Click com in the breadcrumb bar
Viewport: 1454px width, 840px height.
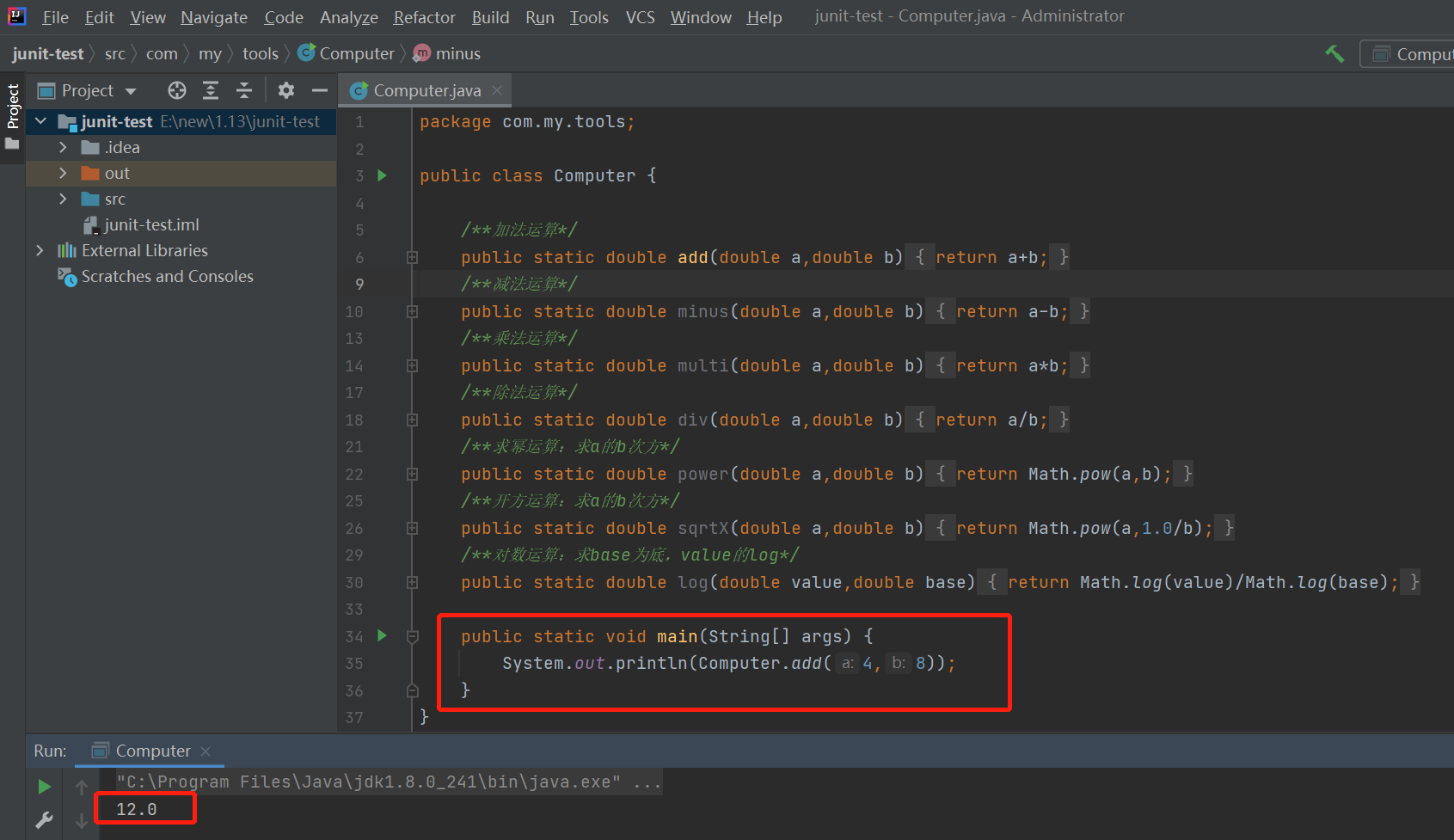click(x=162, y=53)
